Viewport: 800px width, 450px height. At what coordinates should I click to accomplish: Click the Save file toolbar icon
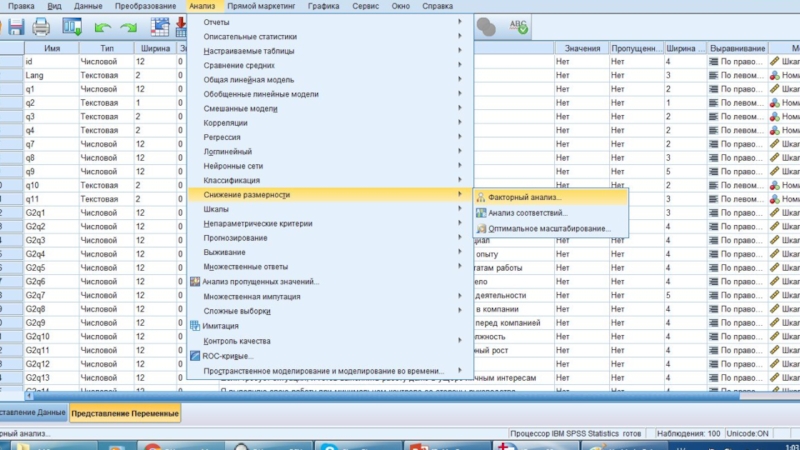pyautogui.click(x=14, y=27)
